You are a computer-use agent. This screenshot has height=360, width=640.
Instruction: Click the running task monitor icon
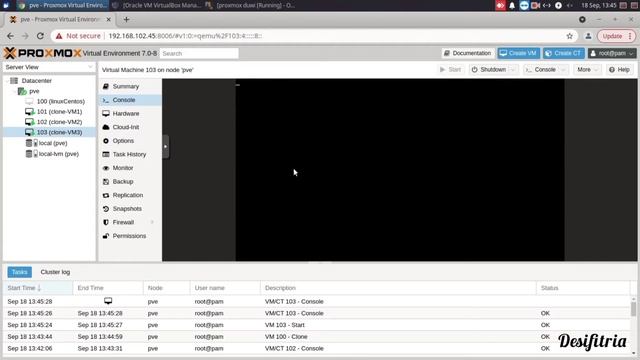(108, 301)
